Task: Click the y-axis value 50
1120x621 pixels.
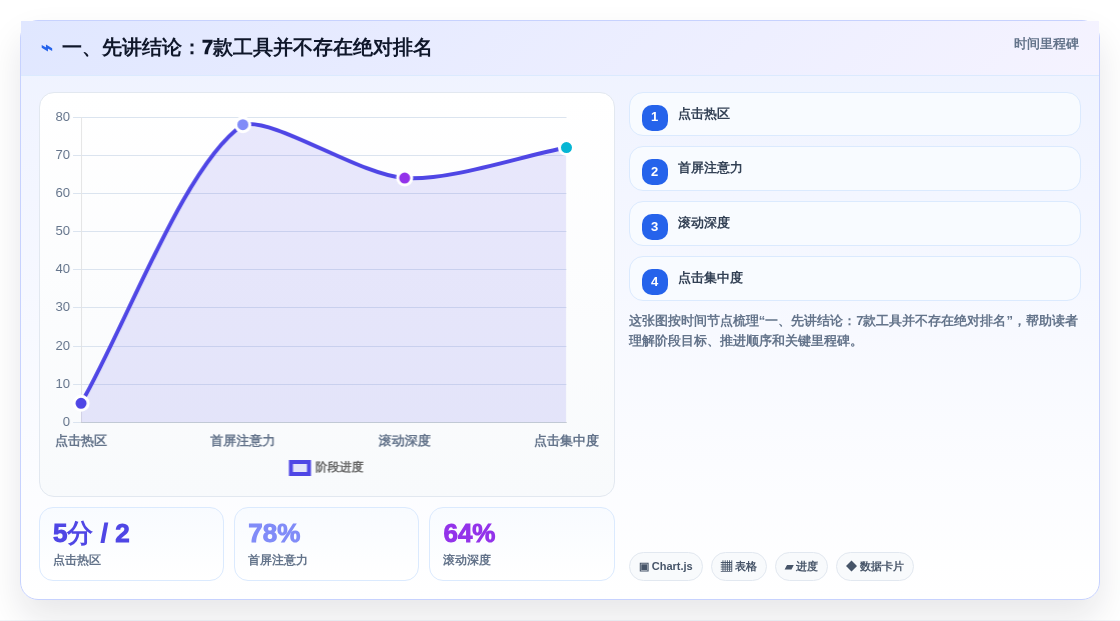Action: [x=63, y=231]
